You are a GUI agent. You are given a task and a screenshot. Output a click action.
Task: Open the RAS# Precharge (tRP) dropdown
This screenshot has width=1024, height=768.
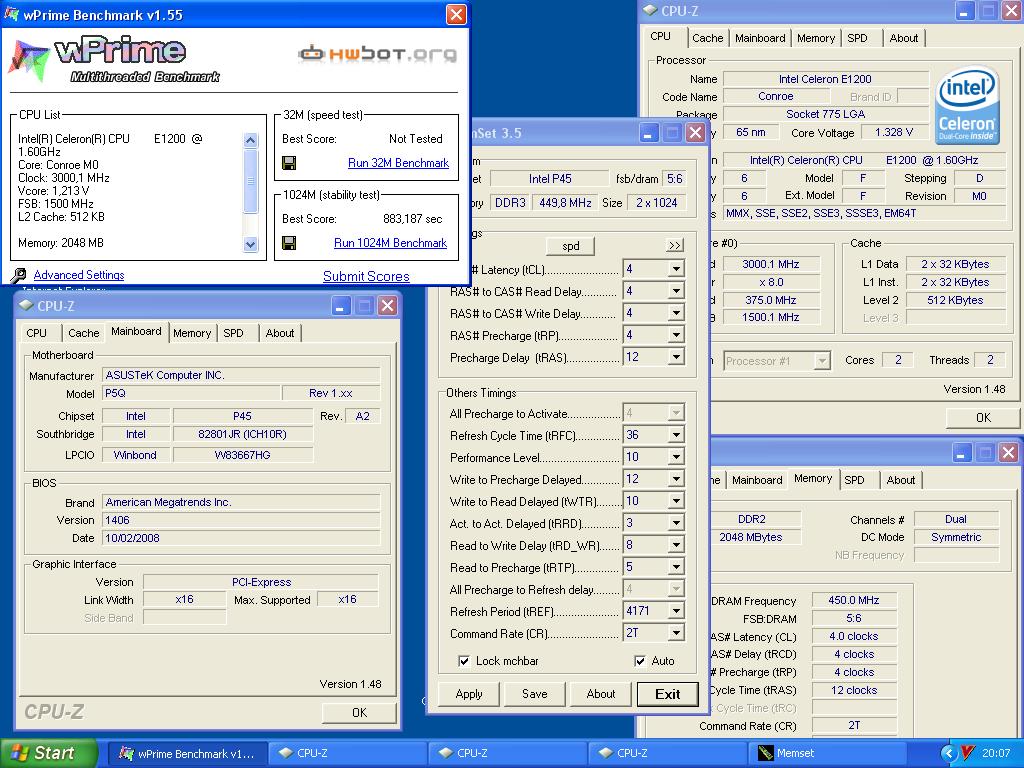[x=676, y=335]
